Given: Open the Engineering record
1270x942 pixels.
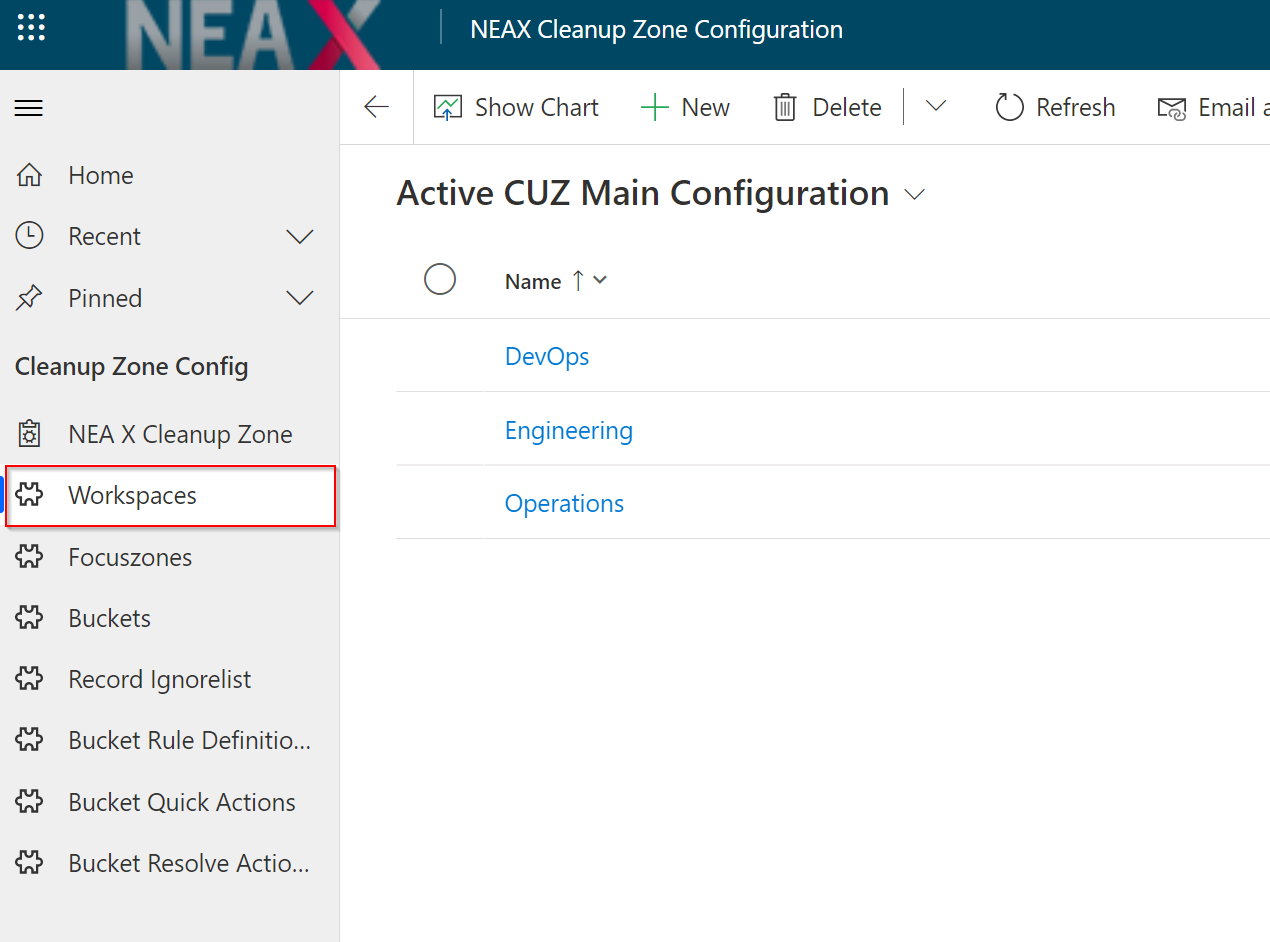Looking at the screenshot, I should point(568,429).
